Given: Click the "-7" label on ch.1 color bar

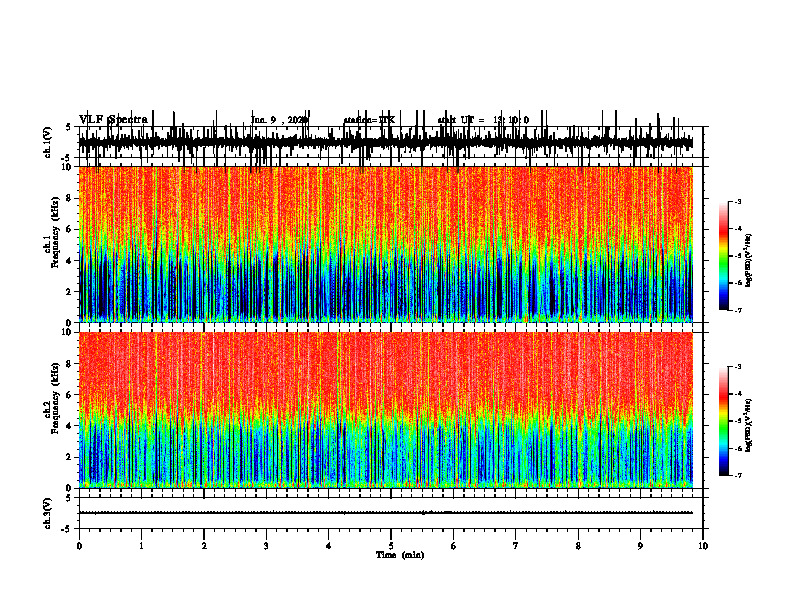Looking at the screenshot, I should [x=737, y=310].
